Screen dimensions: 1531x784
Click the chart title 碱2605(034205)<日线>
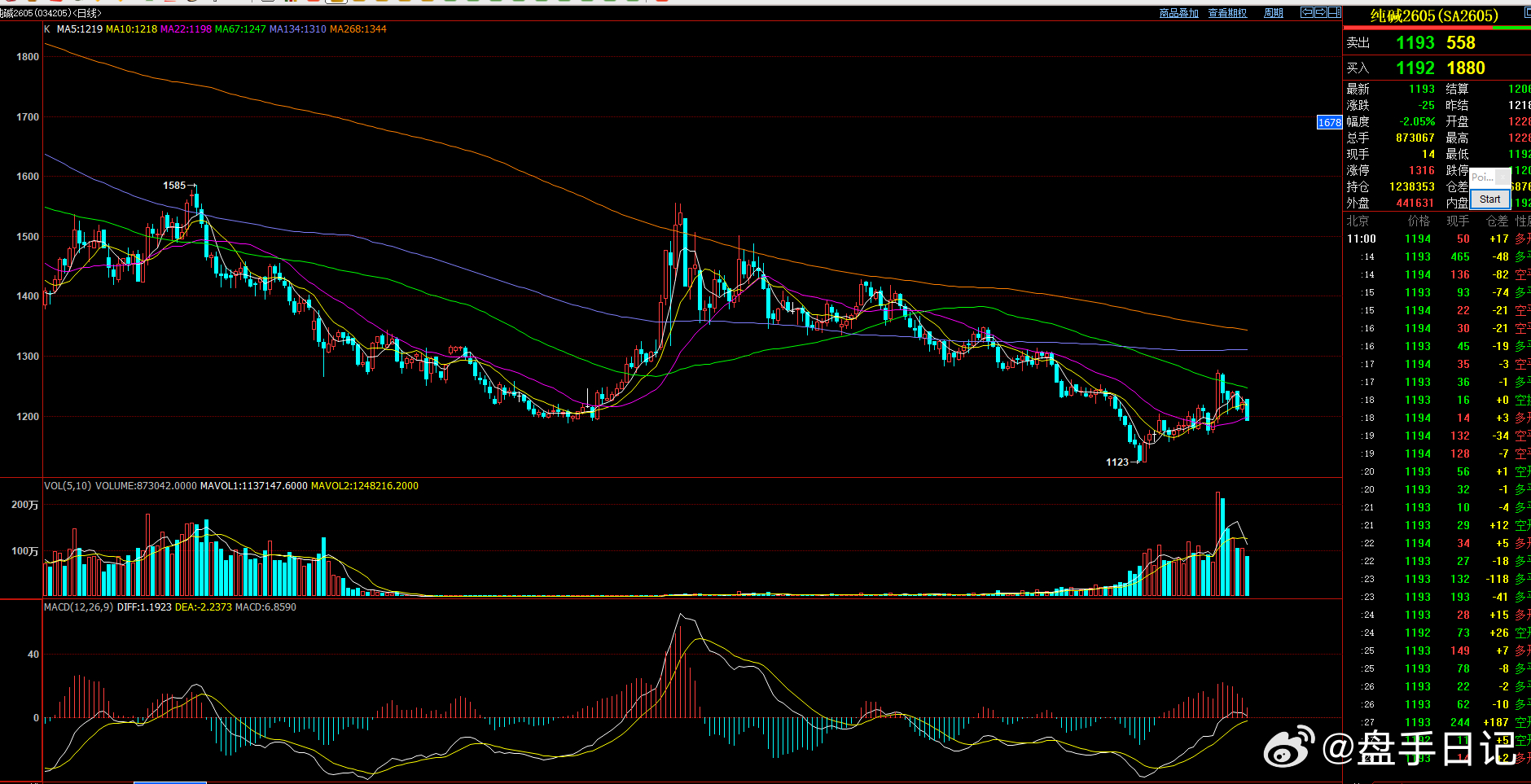[50, 13]
